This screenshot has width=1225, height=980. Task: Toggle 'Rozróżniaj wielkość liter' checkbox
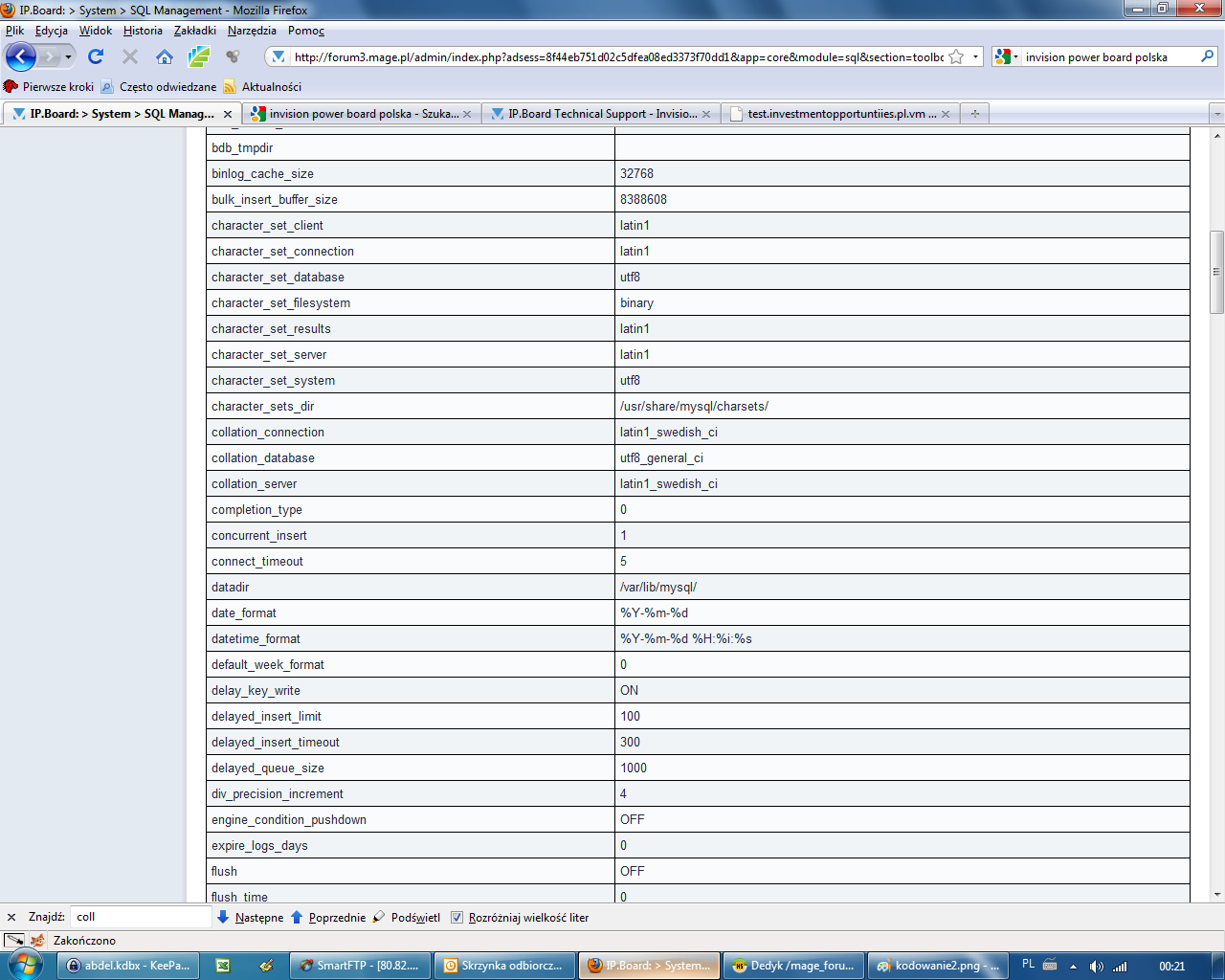click(x=457, y=918)
